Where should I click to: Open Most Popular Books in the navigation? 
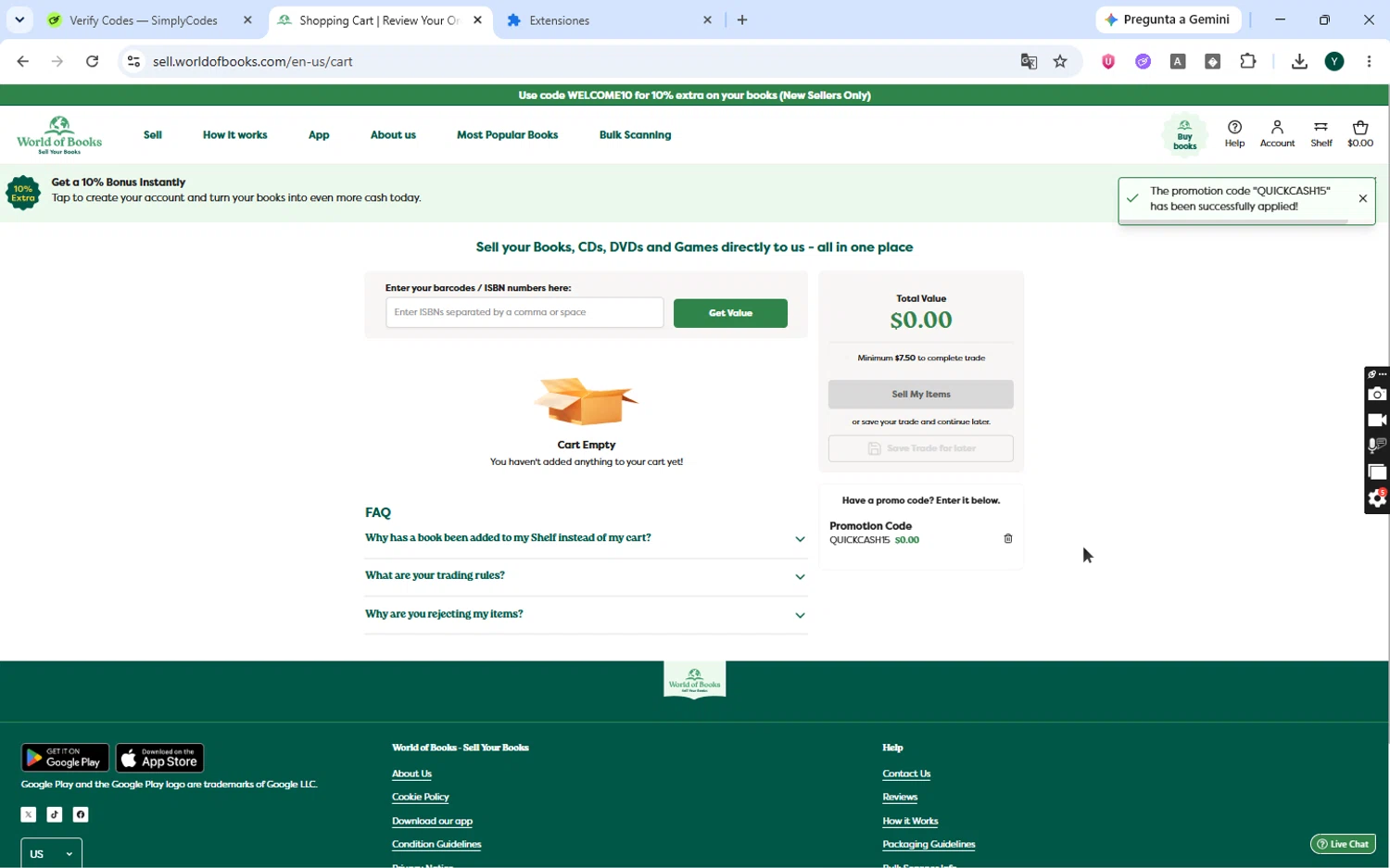click(507, 135)
